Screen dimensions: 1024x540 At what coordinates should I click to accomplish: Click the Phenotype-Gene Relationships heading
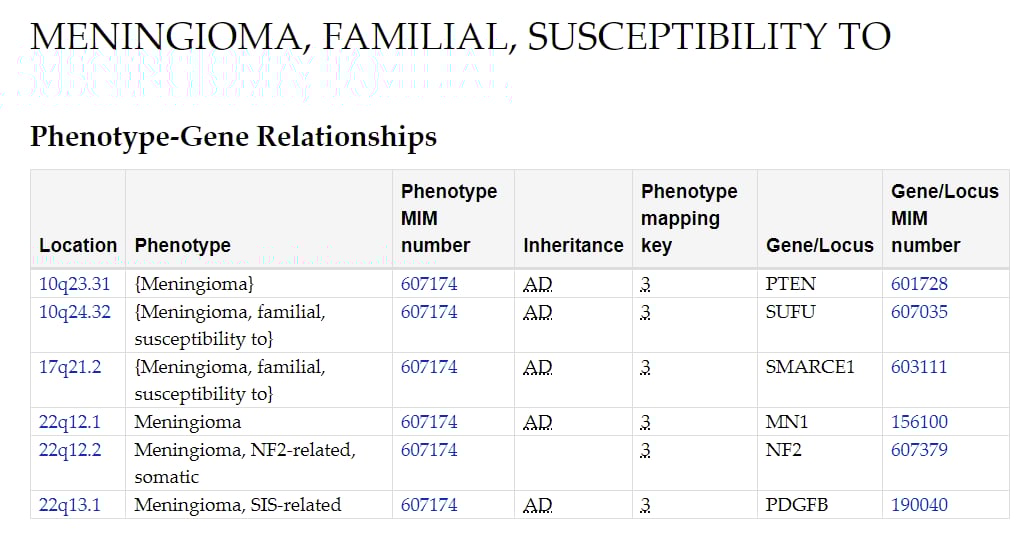click(233, 136)
